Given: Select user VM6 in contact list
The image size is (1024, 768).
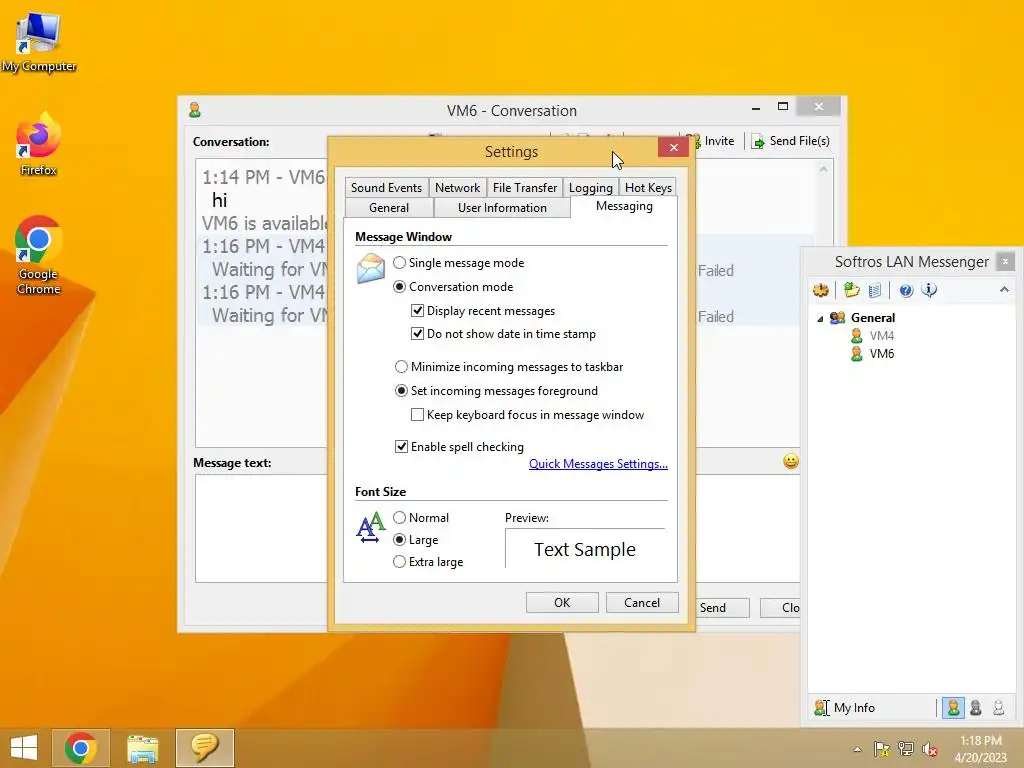Looking at the screenshot, I should coord(882,354).
